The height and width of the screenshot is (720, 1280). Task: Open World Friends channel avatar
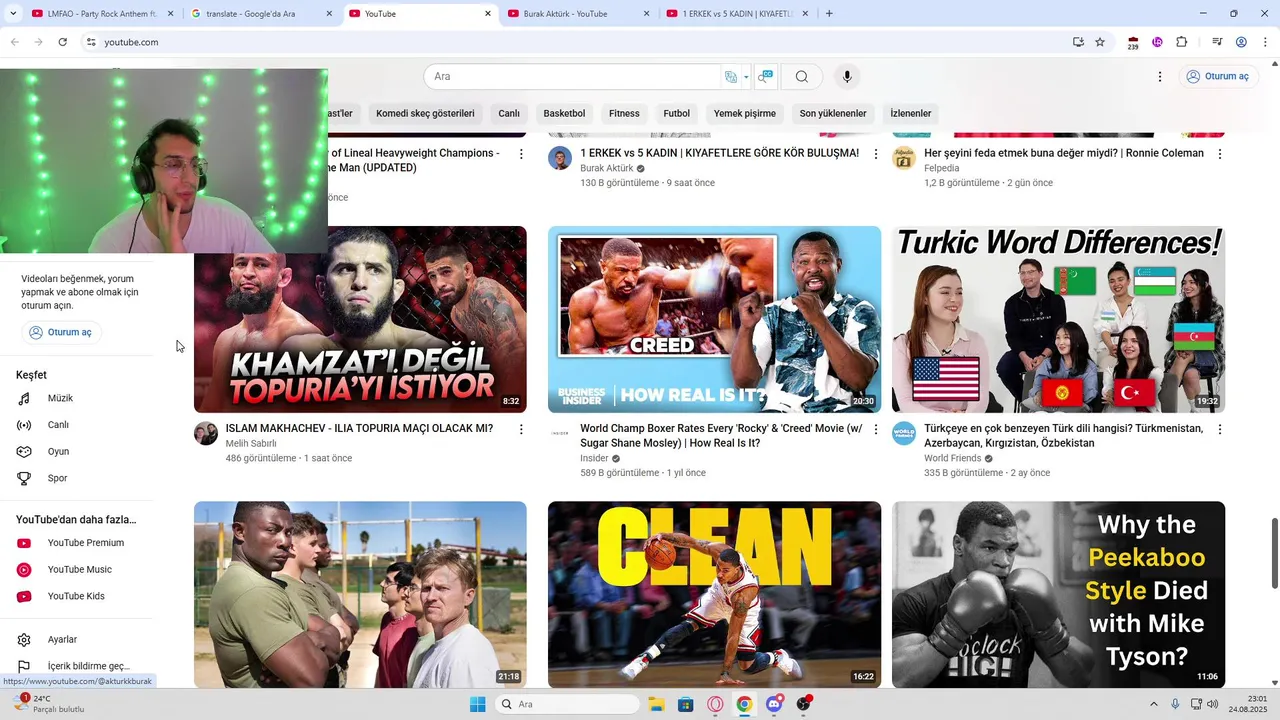904,433
